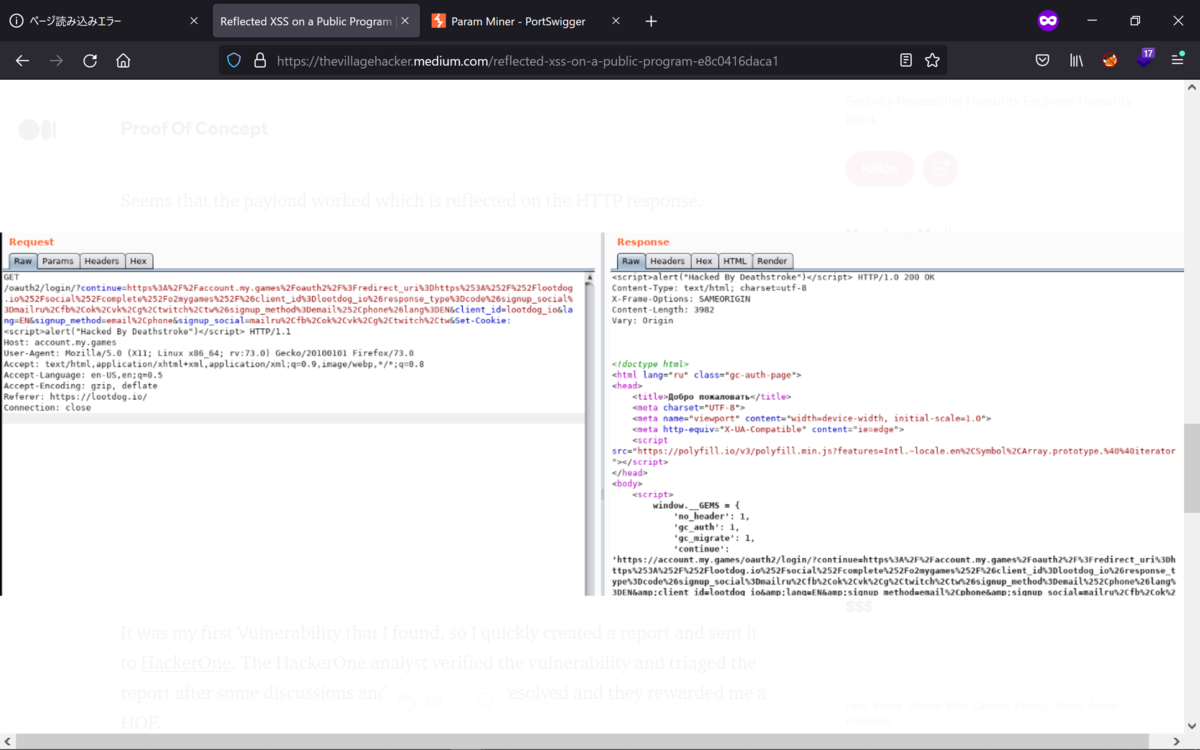The width and height of the screenshot is (1200, 750).
Task: Click the subscribe icon beside Follow
Action: point(940,169)
